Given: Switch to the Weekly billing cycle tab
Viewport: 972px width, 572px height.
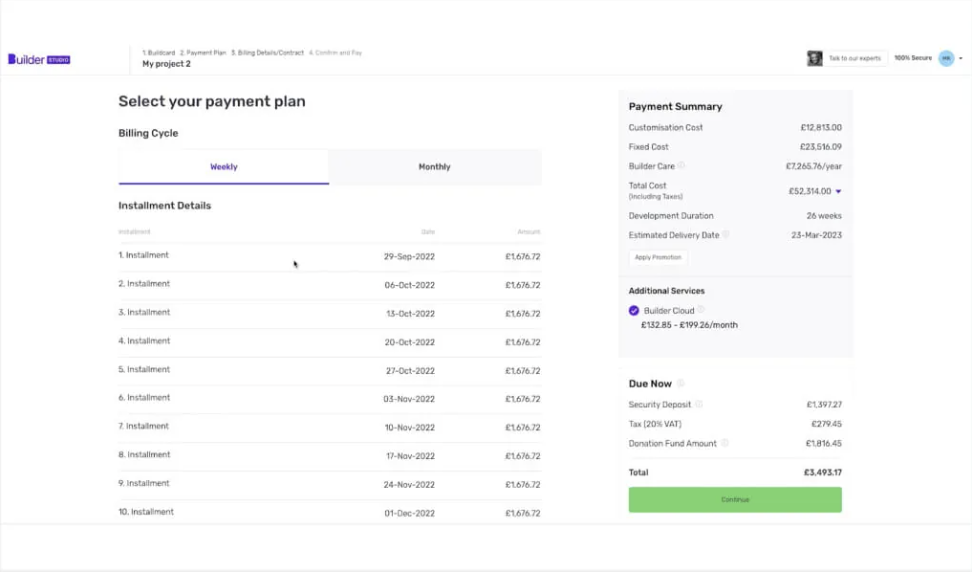Looking at the screenshot, I should 224,167.
